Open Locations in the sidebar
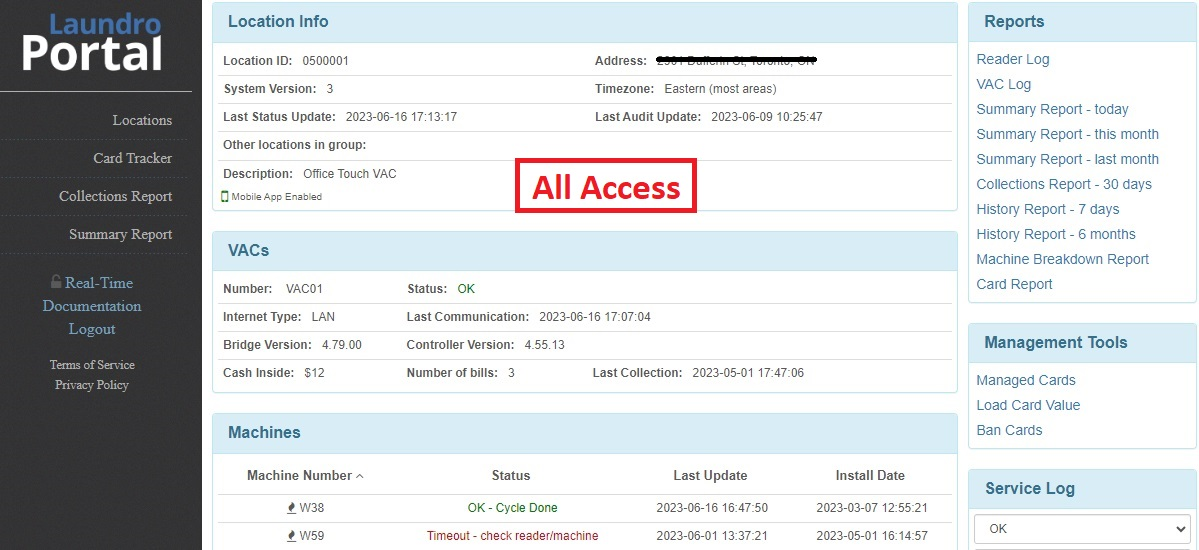The height and width of the screenshot is (550, 1199). (x=142, y=120)
